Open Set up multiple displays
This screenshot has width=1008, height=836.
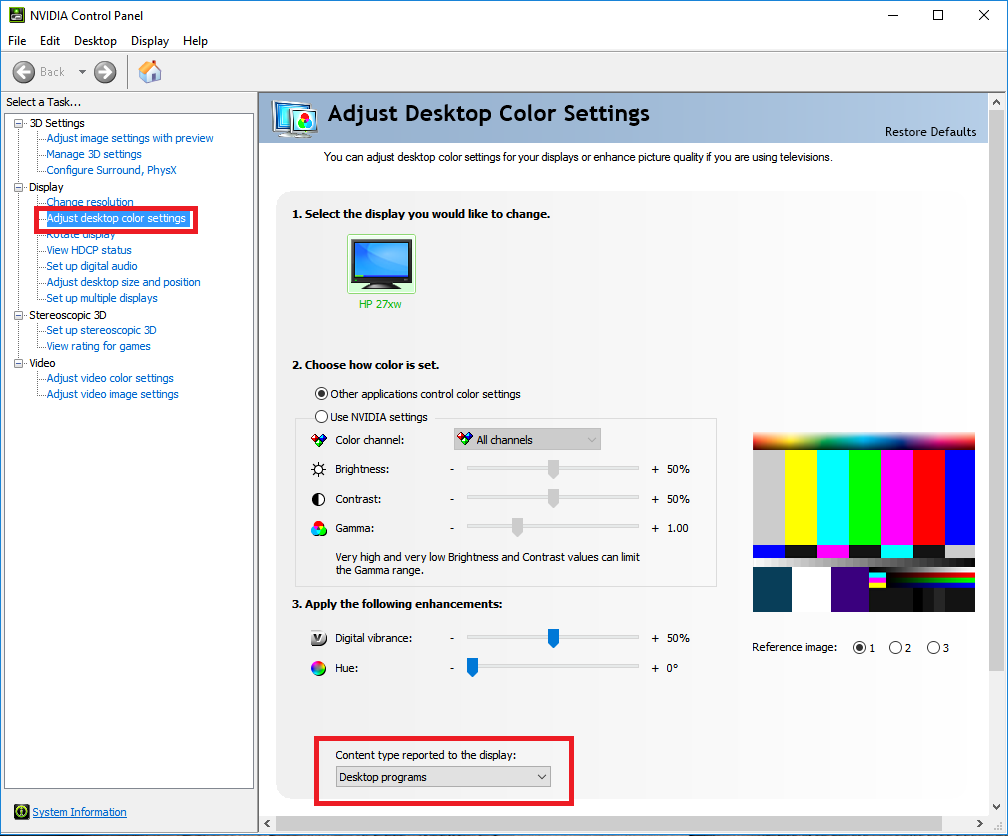102,298
